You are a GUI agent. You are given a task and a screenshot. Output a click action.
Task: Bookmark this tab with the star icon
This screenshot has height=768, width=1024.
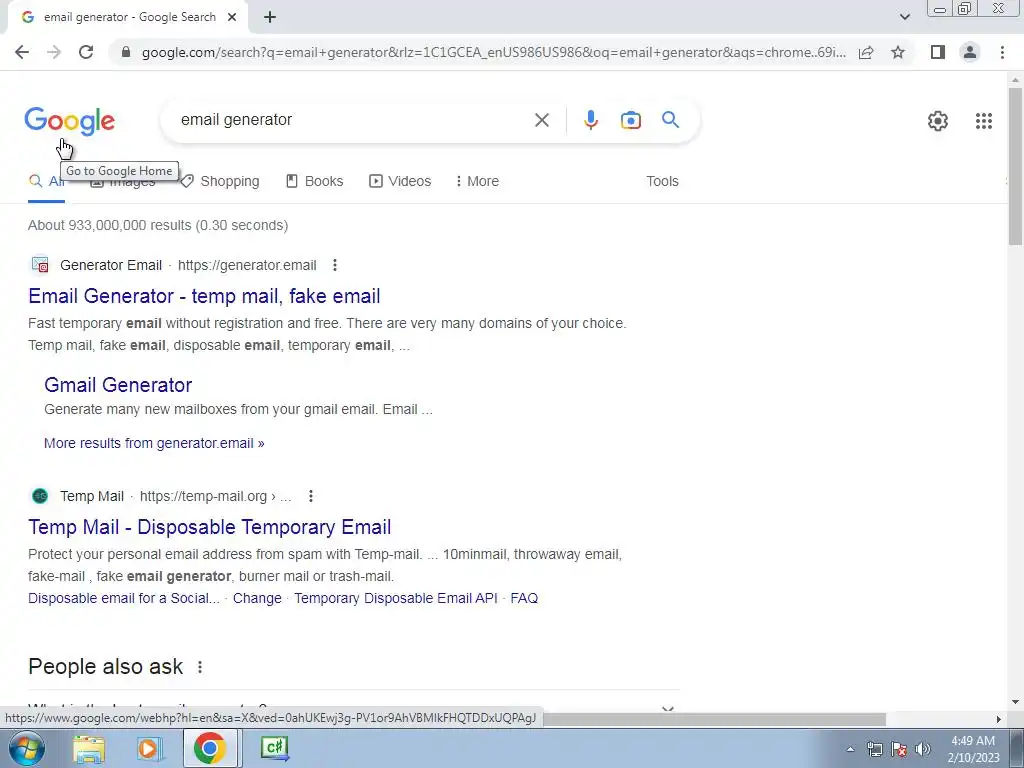click(x=898, y=52)
